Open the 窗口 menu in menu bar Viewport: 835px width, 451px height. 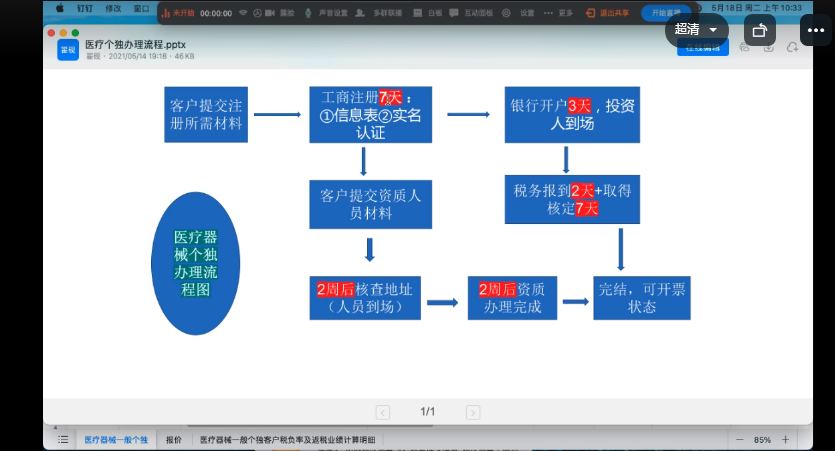coord(141,9)
